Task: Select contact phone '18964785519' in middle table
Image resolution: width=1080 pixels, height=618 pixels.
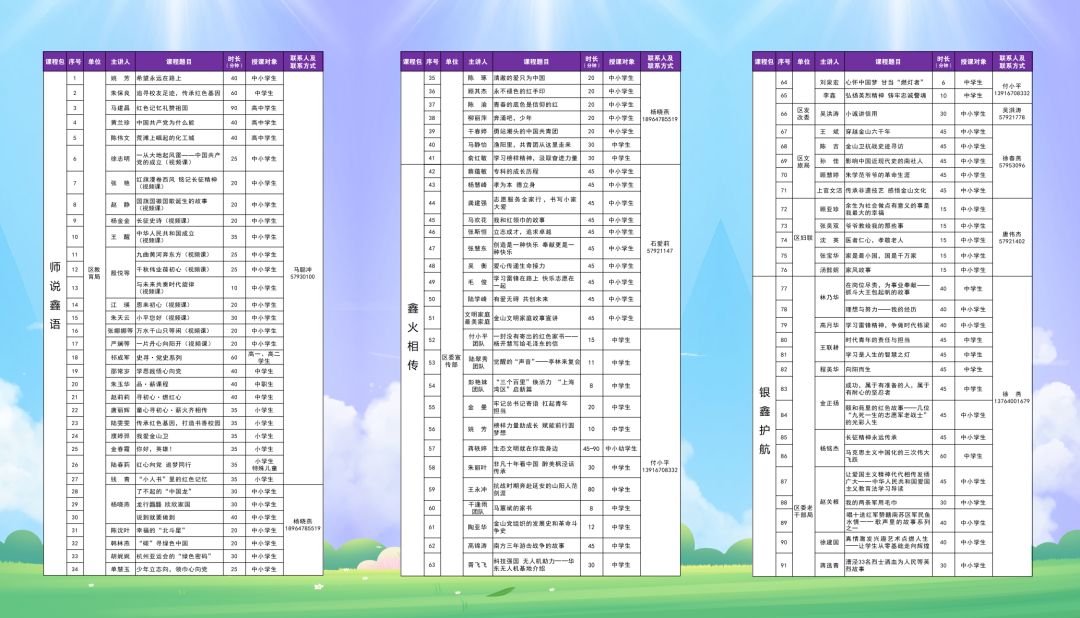Action: pyautogui.click(x=660, y=119)
